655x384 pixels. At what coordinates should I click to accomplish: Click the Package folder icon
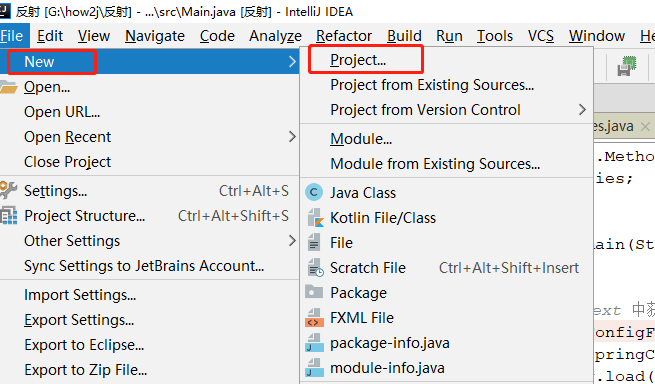click(x=314, y=292)
